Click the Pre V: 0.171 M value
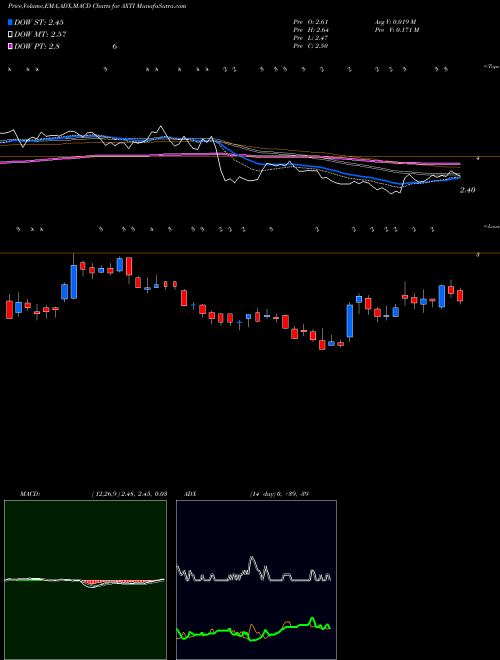Image resolution: width=500 pixels, height=660 pixels. click(396, 30)
